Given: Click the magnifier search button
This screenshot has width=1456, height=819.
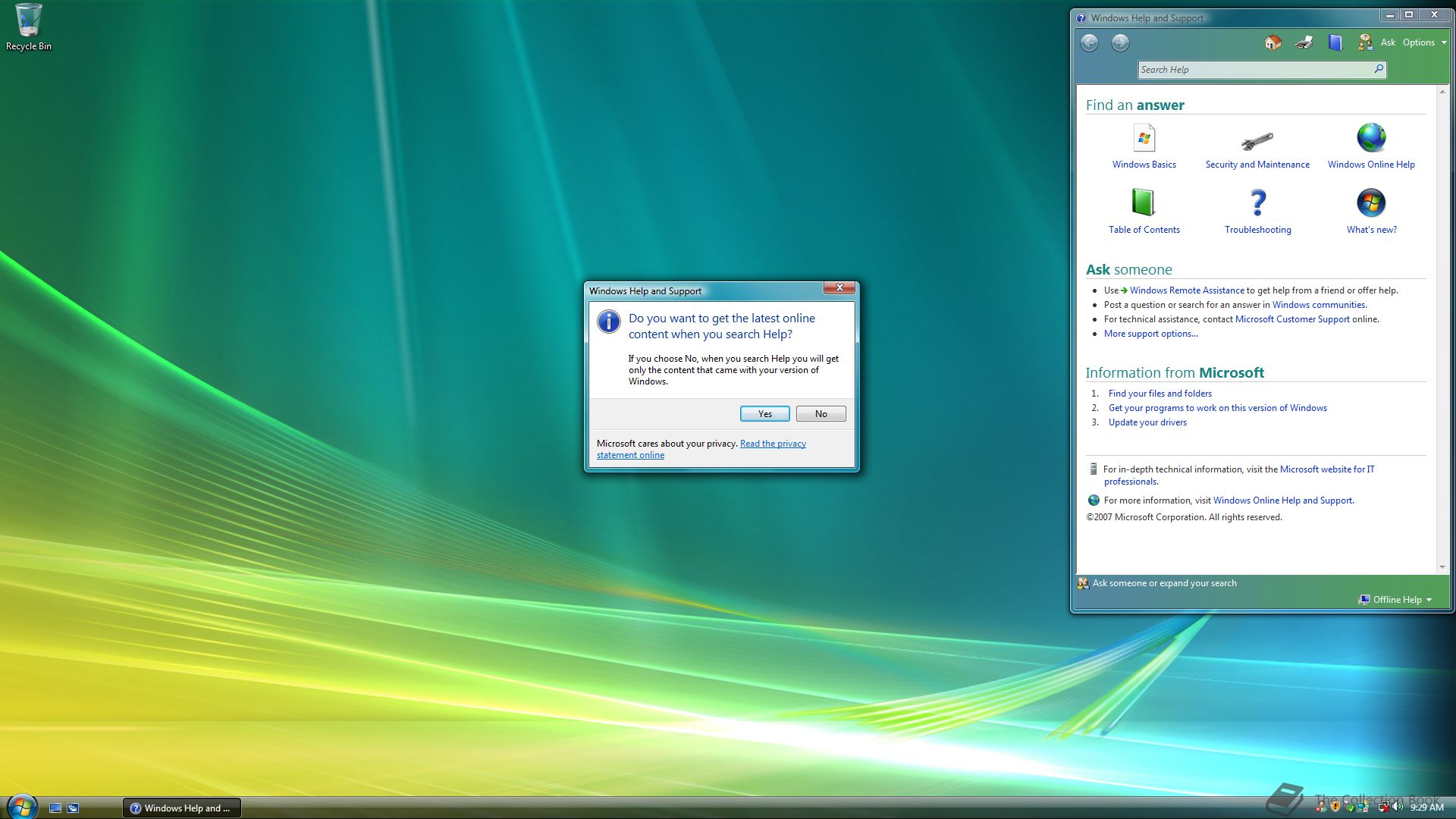Looking at the screenshot, I should (x=1379, y=69).
